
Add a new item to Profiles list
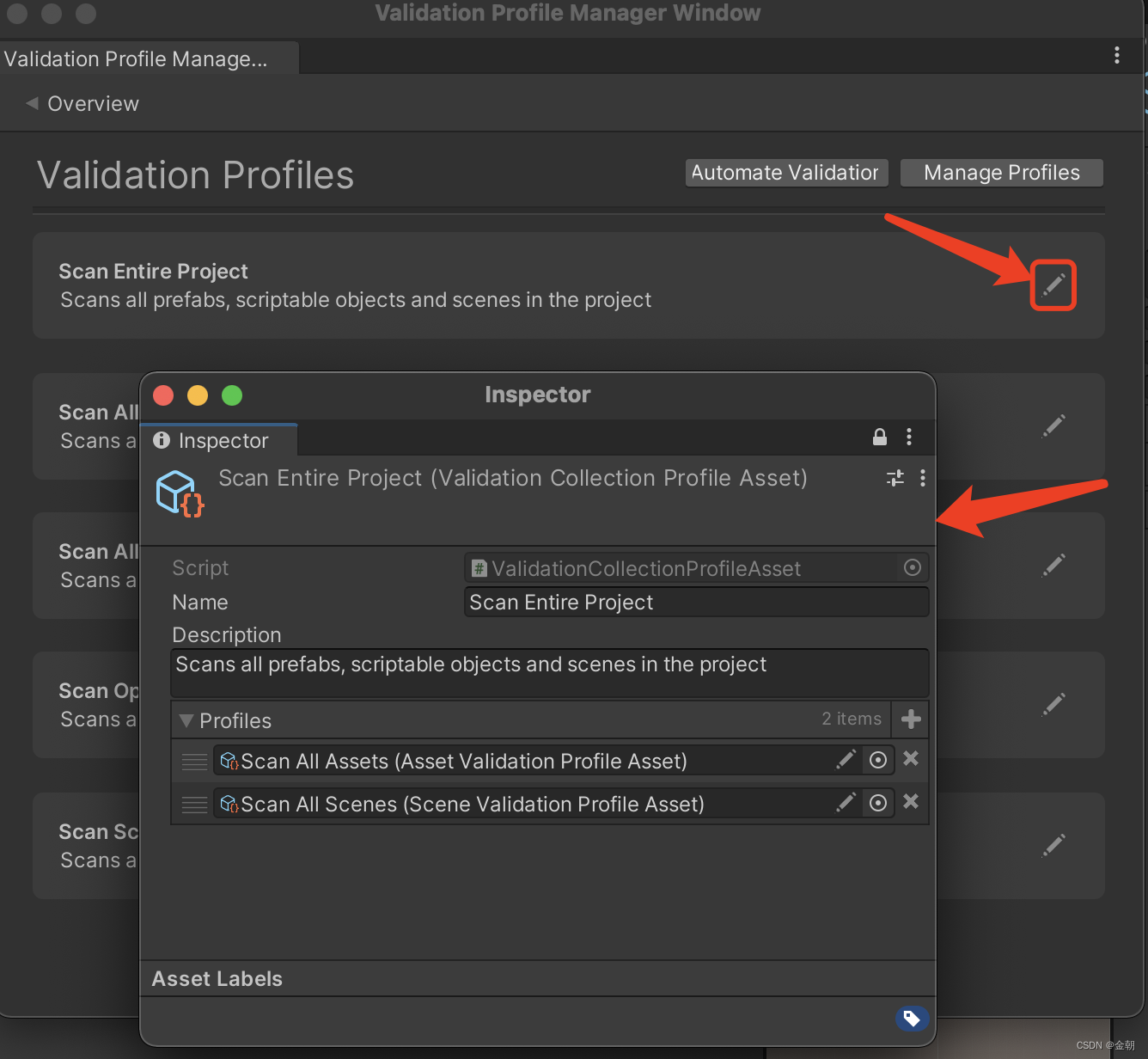(x=911, y=719)
